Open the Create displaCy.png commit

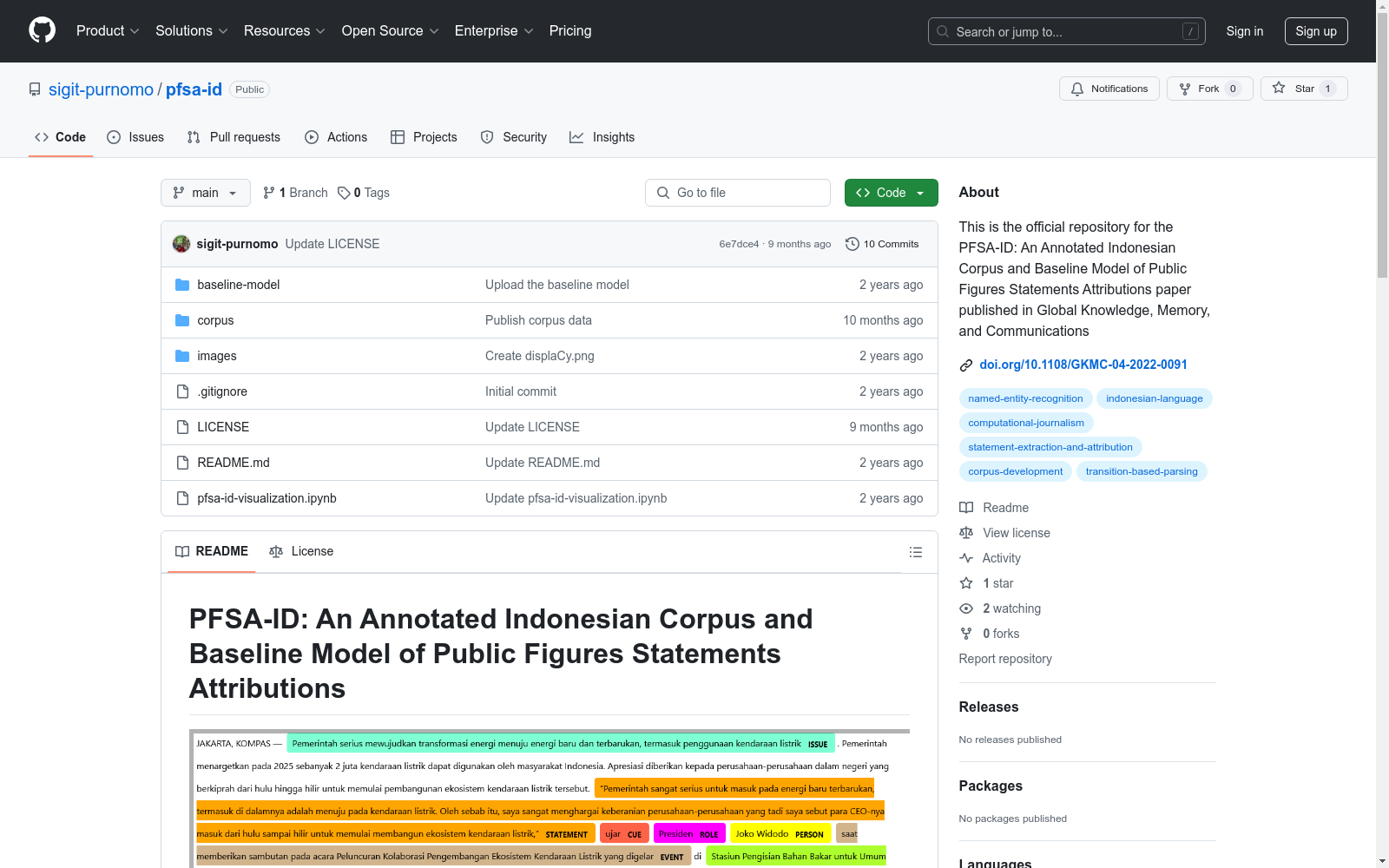click(540, 356)
